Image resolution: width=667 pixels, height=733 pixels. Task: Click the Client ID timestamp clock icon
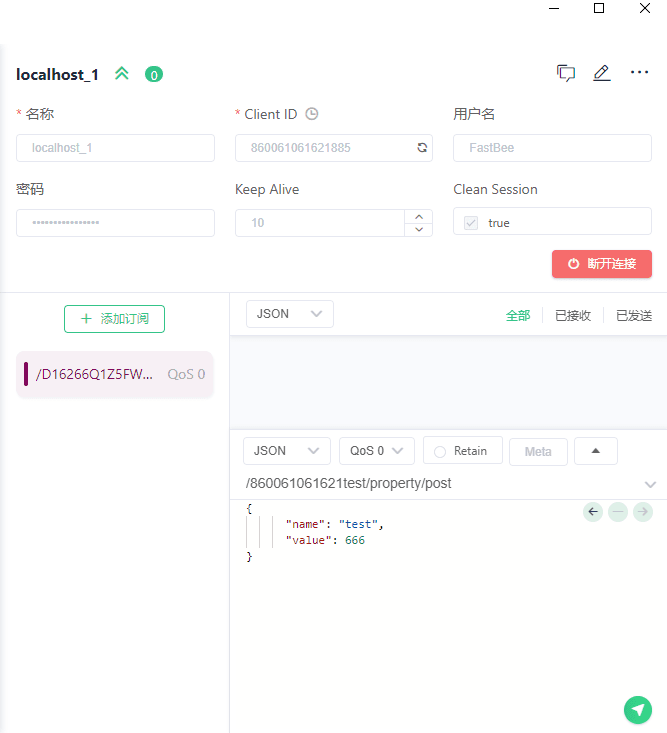pyautogui.click(x=312, y=114)
